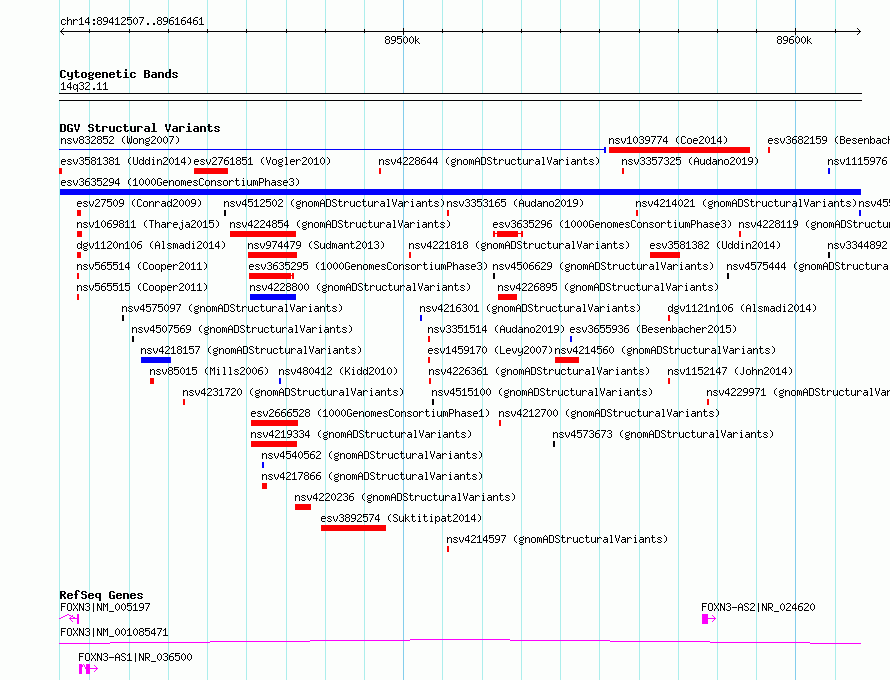Click the FOXN3-AS2 gene arrow glyph

[708, 619]
